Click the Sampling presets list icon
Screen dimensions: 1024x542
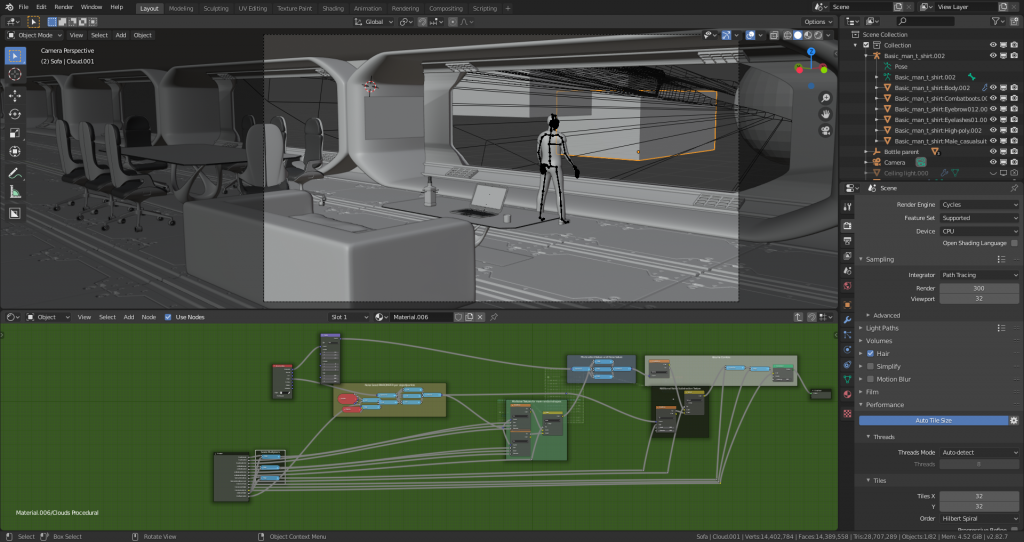[1001, 259]
